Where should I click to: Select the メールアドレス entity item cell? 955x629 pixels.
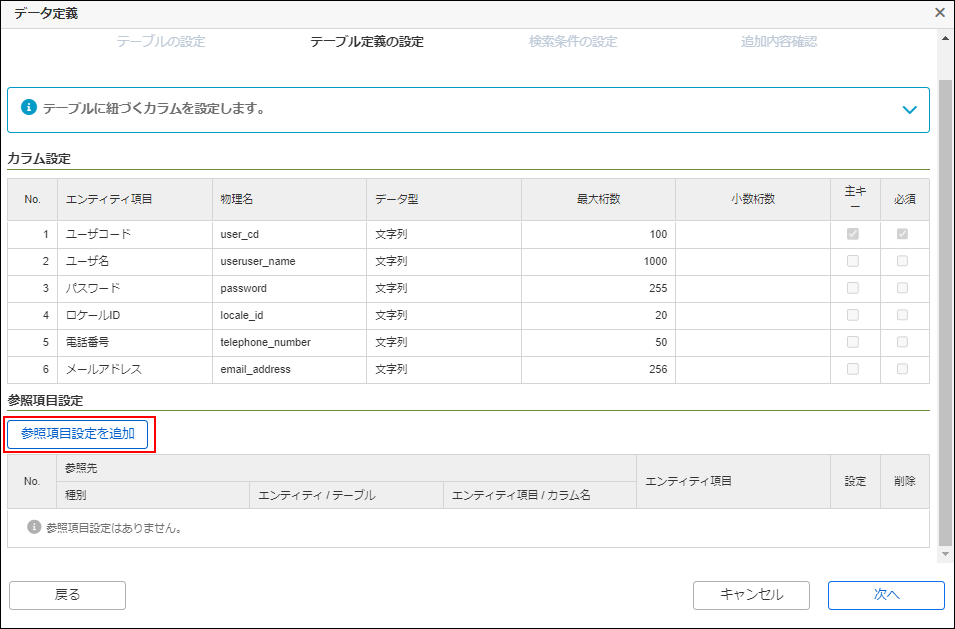(x=135, y=369)
